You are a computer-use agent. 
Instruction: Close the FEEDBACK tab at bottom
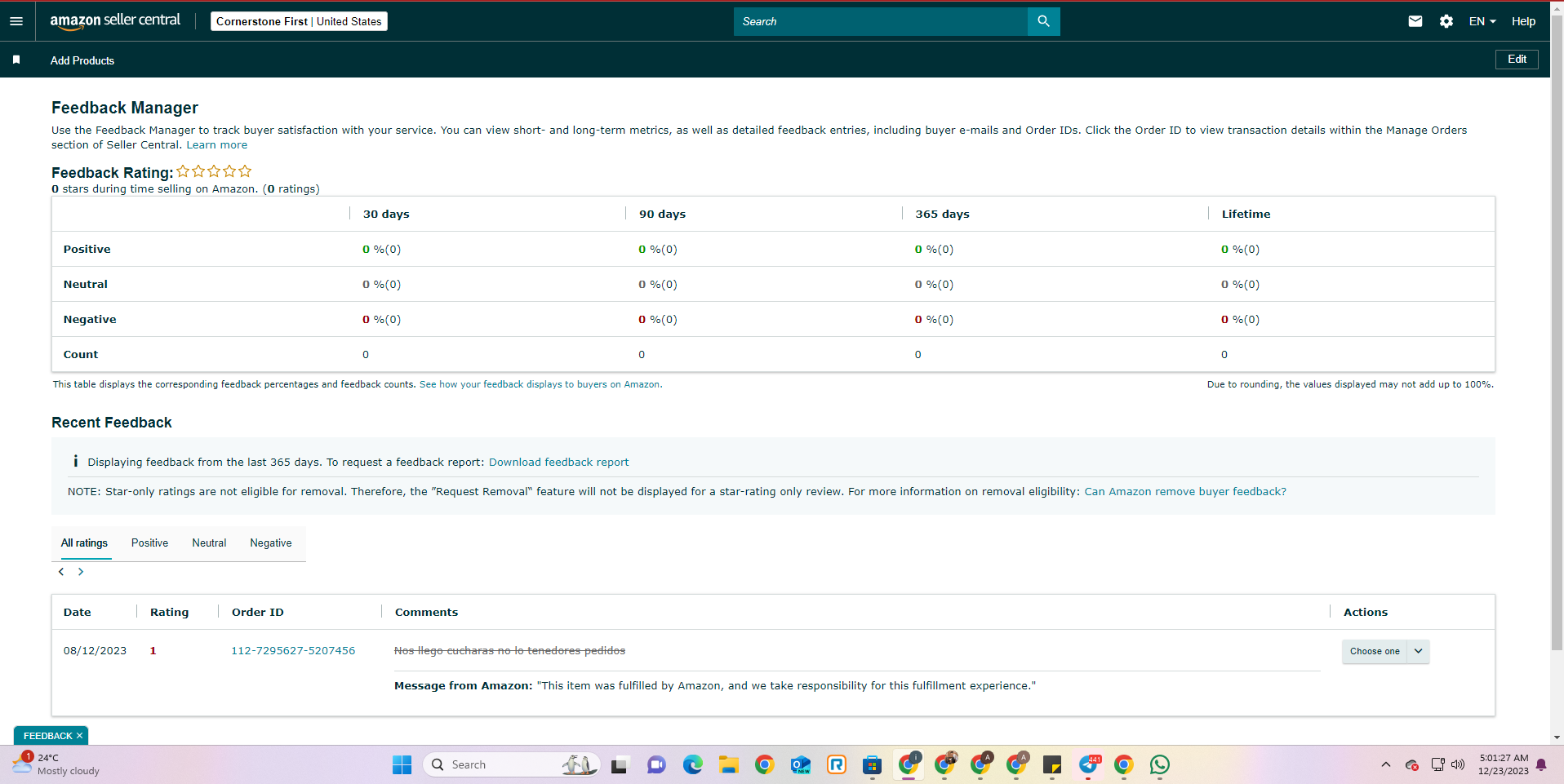coord(79,736)
